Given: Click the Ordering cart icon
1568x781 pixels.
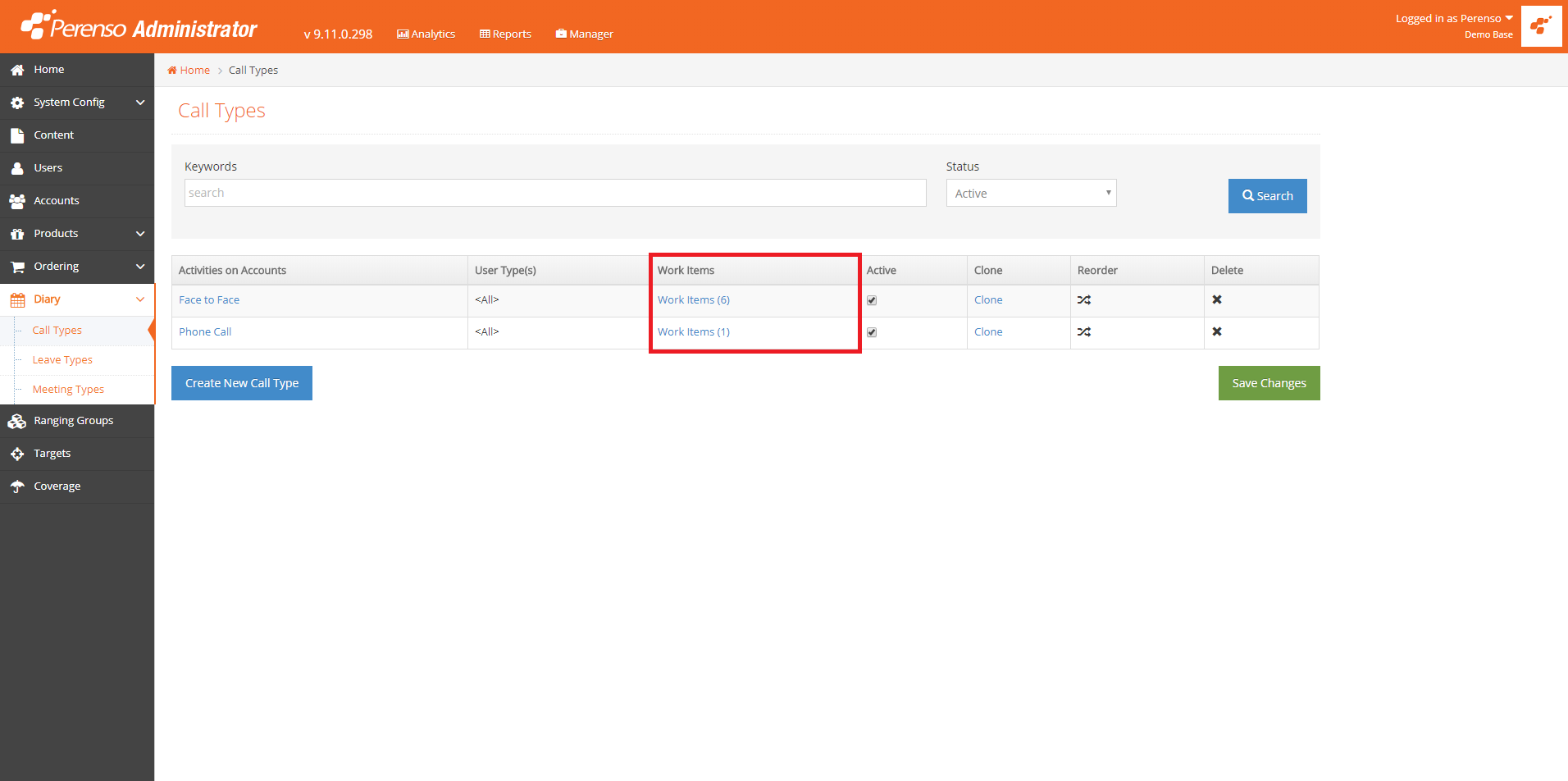Looking at the screenshot, I should 17,267.
